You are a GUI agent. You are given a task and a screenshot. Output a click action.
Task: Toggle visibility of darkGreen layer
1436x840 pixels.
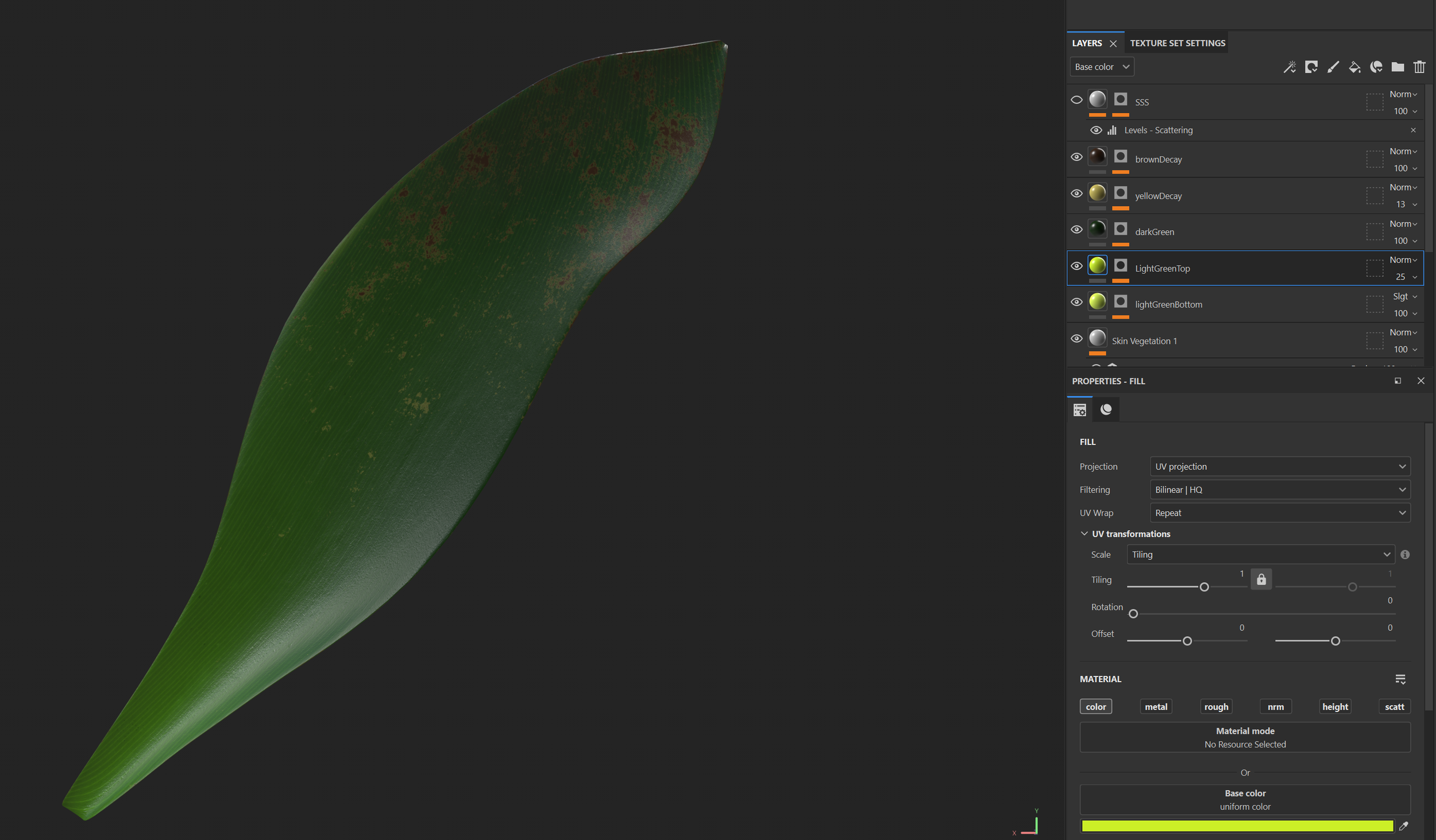coord(1077,230)
